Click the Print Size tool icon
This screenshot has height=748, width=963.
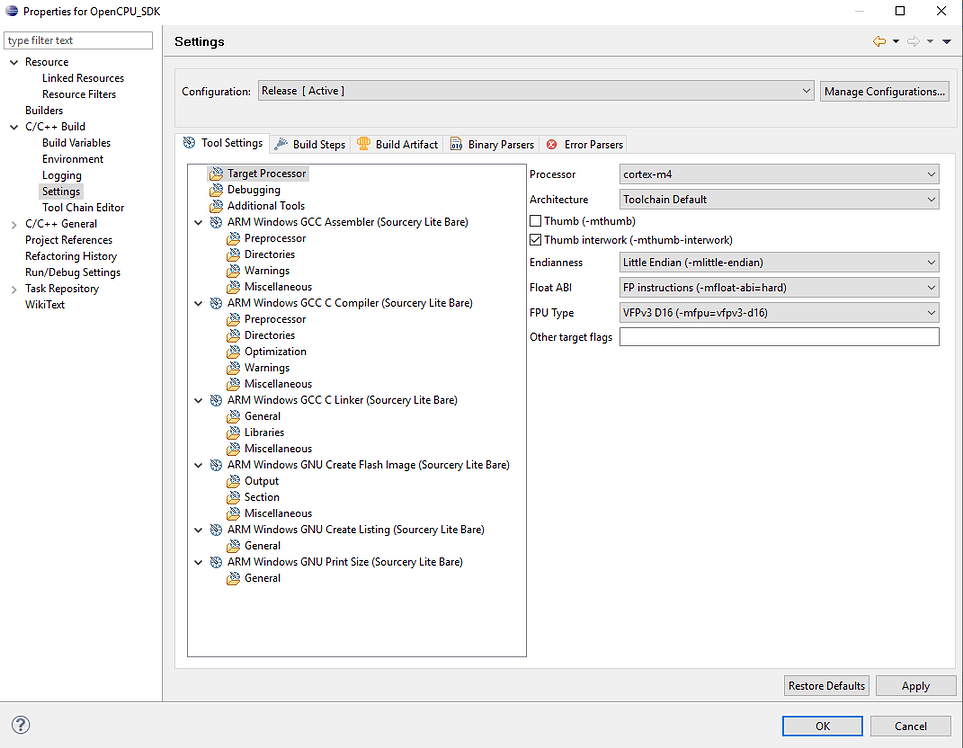coord(216,562)
